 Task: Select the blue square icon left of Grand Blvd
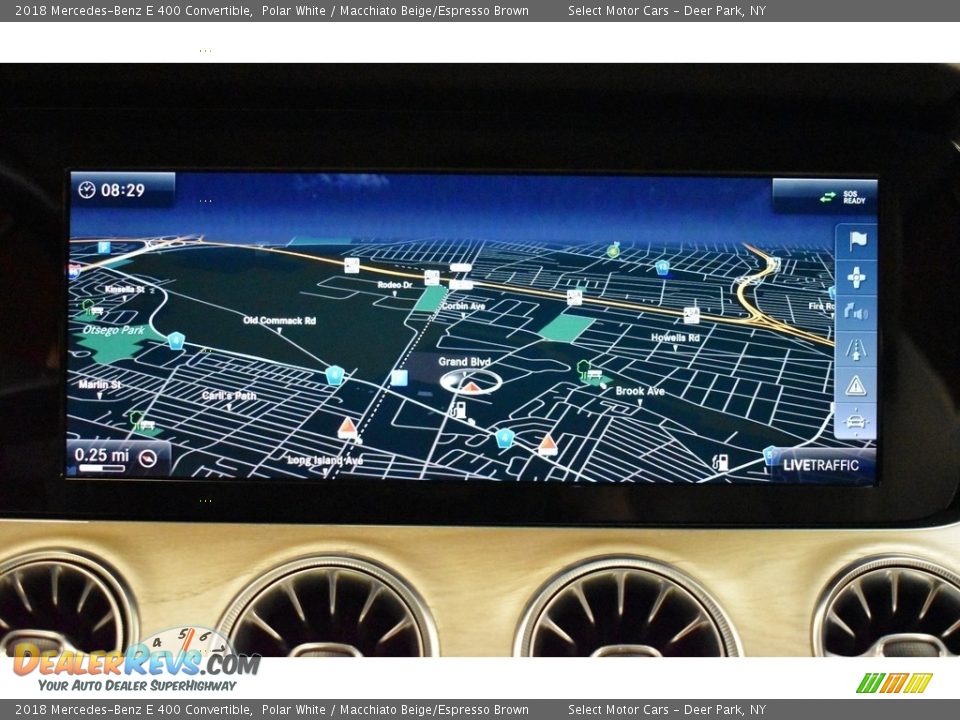click(399, 378)
